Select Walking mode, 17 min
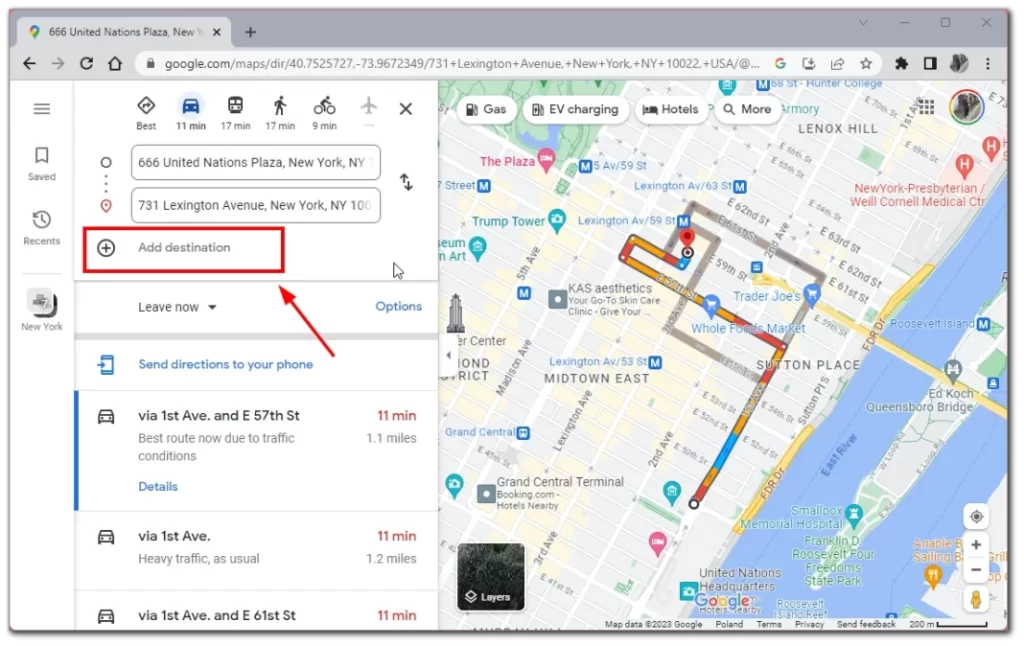 coord(280,113)
